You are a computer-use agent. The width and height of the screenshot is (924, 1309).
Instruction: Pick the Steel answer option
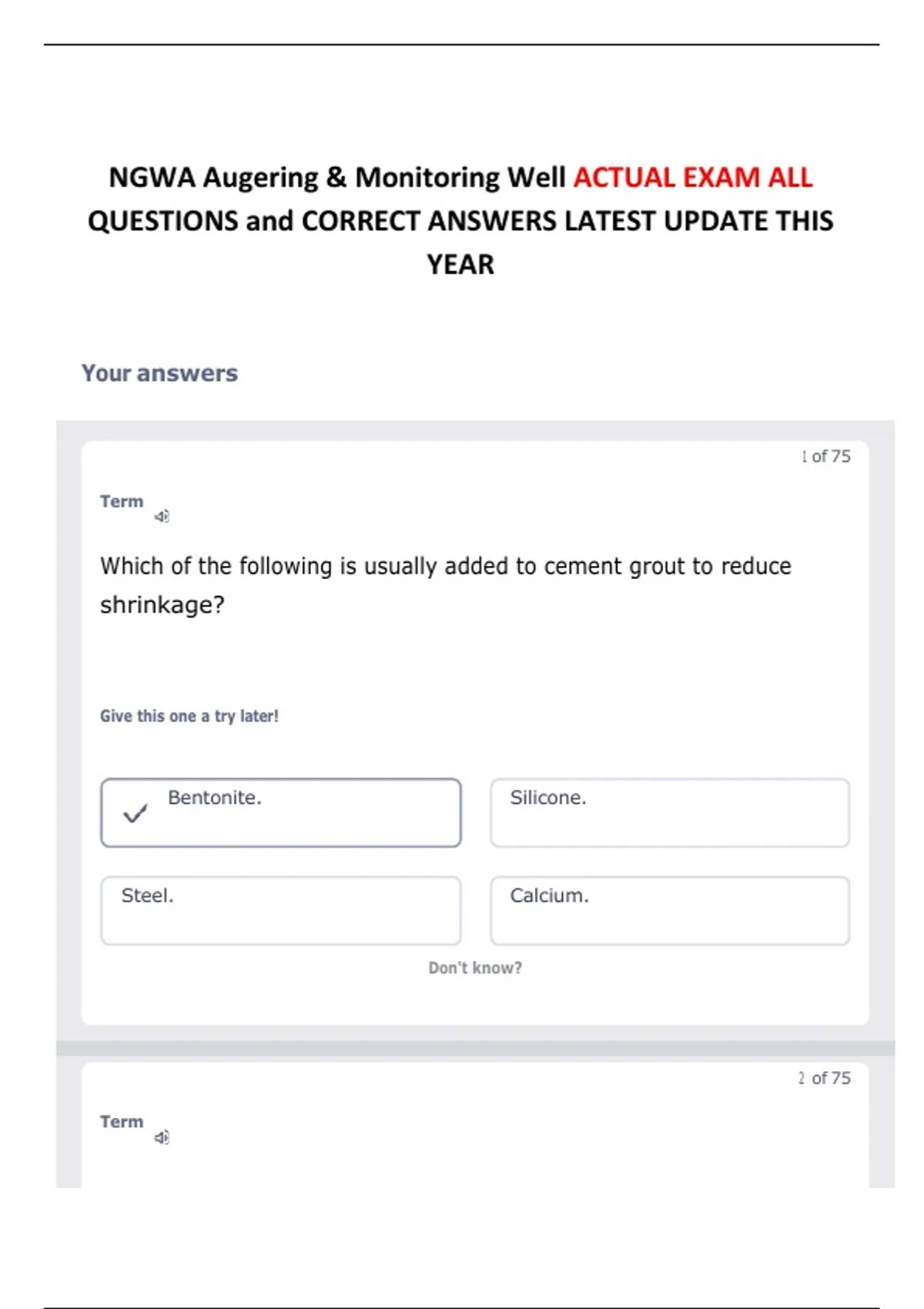coord(281,910)
